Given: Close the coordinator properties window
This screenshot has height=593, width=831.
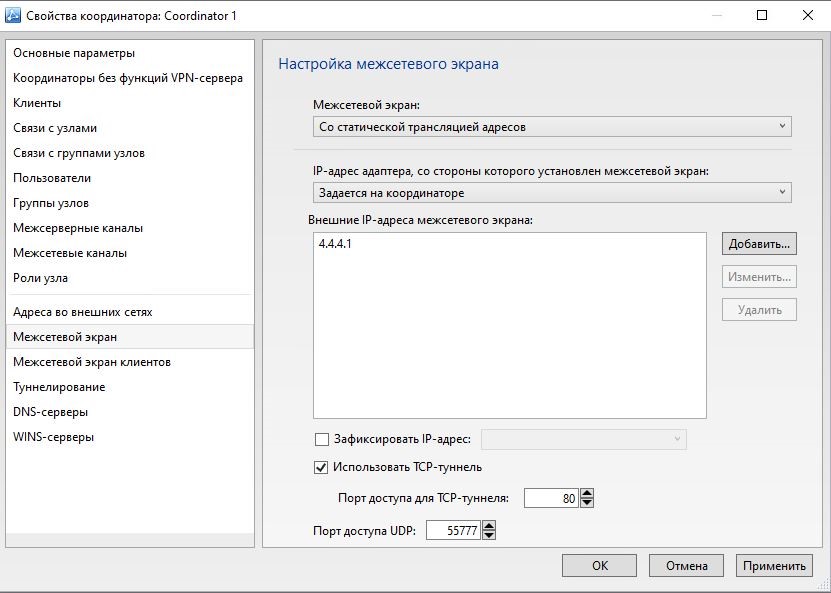Looking at the screenshot, I should 807,15.
